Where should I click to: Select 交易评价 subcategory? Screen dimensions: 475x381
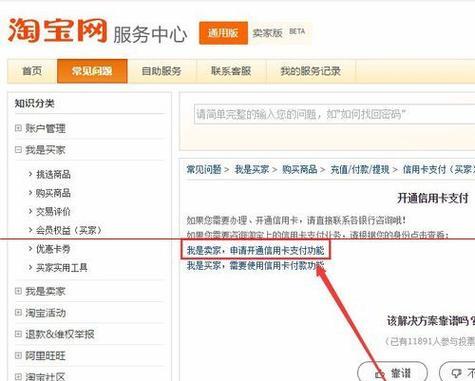tap(53, 212)
